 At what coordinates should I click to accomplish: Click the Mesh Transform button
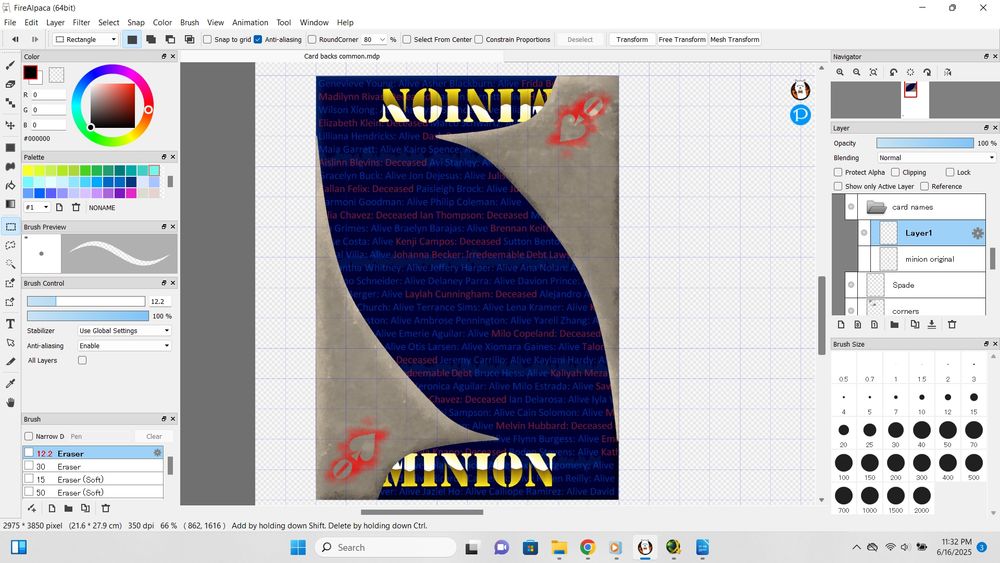point(735,40)
